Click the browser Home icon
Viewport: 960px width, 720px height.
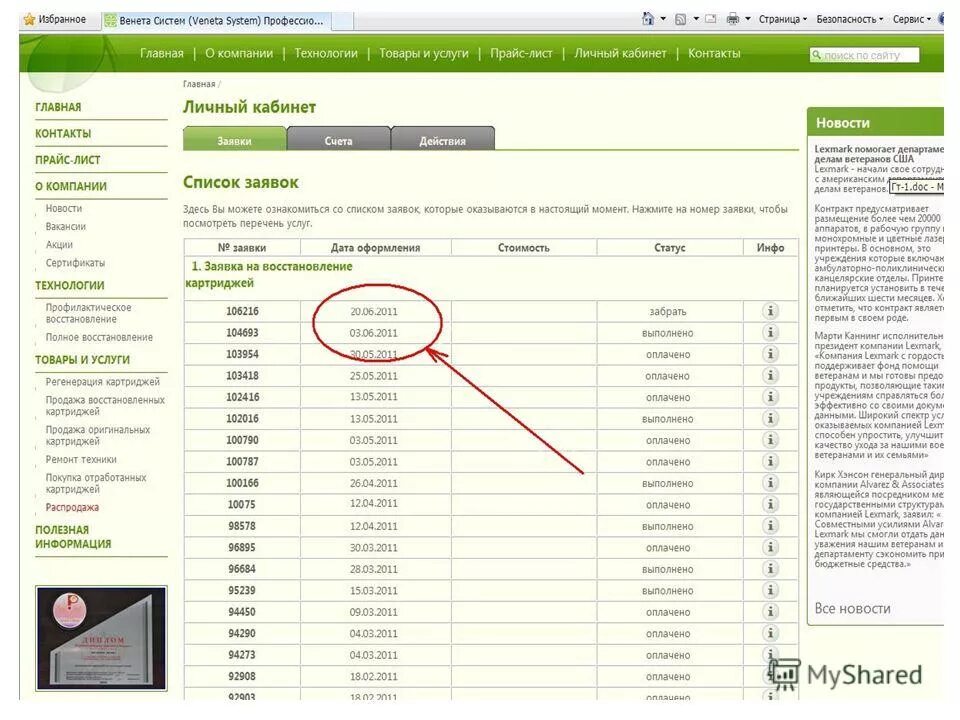(x=648, y=19)
